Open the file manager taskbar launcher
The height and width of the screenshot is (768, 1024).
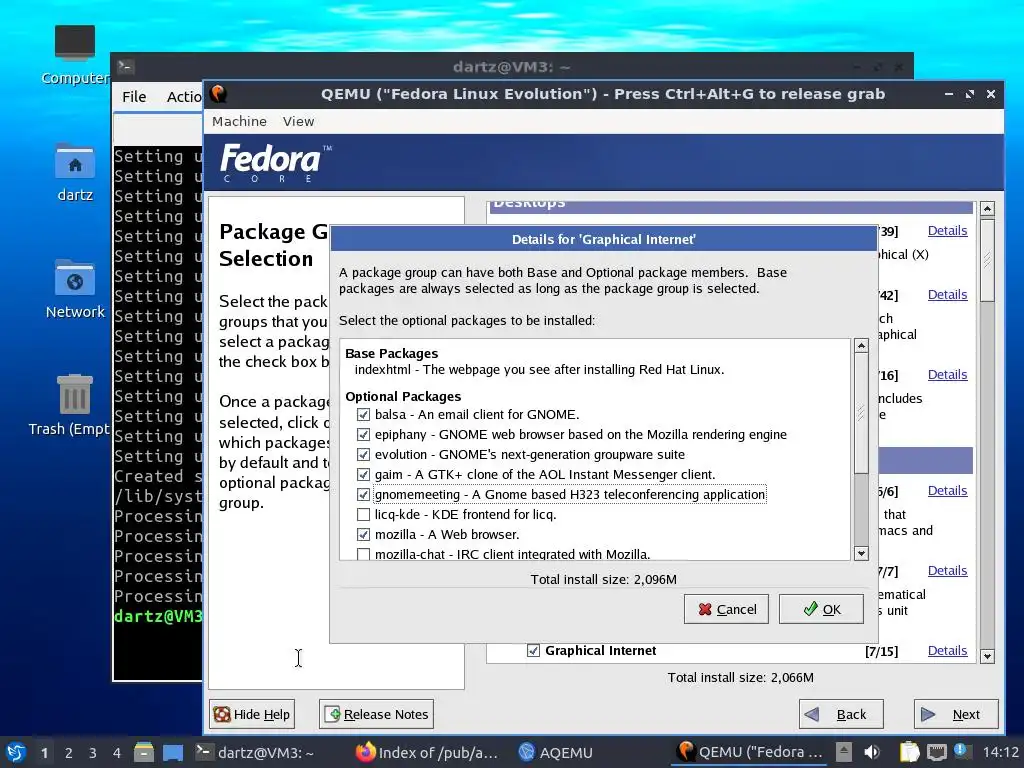(x=144, y=752)
